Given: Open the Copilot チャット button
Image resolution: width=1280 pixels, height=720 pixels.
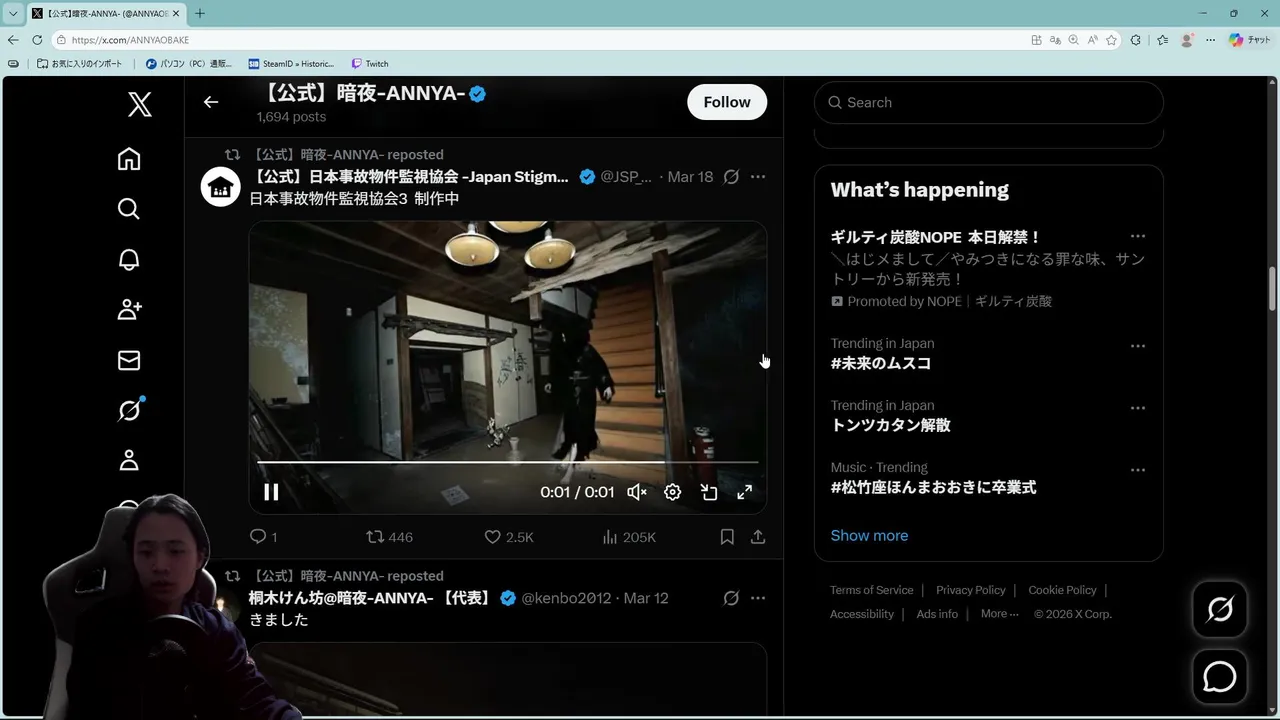Looking at the screenshot, I should tap(1250, 40).
